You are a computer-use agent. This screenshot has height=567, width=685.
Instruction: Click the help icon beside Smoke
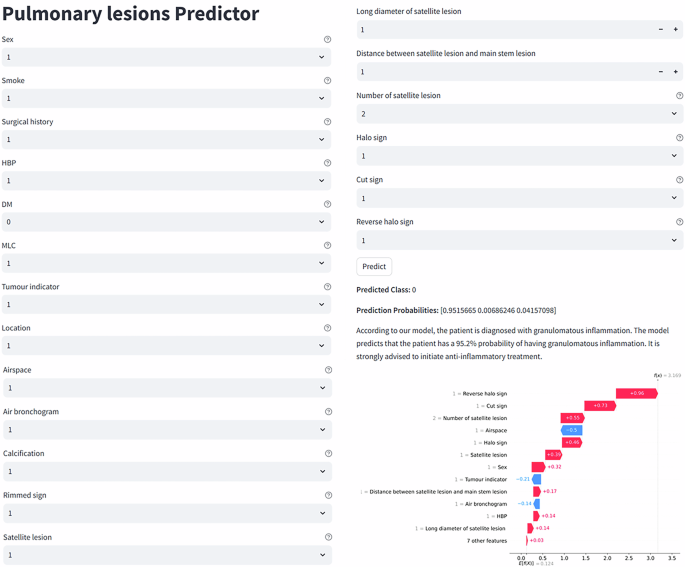(328, 81)
